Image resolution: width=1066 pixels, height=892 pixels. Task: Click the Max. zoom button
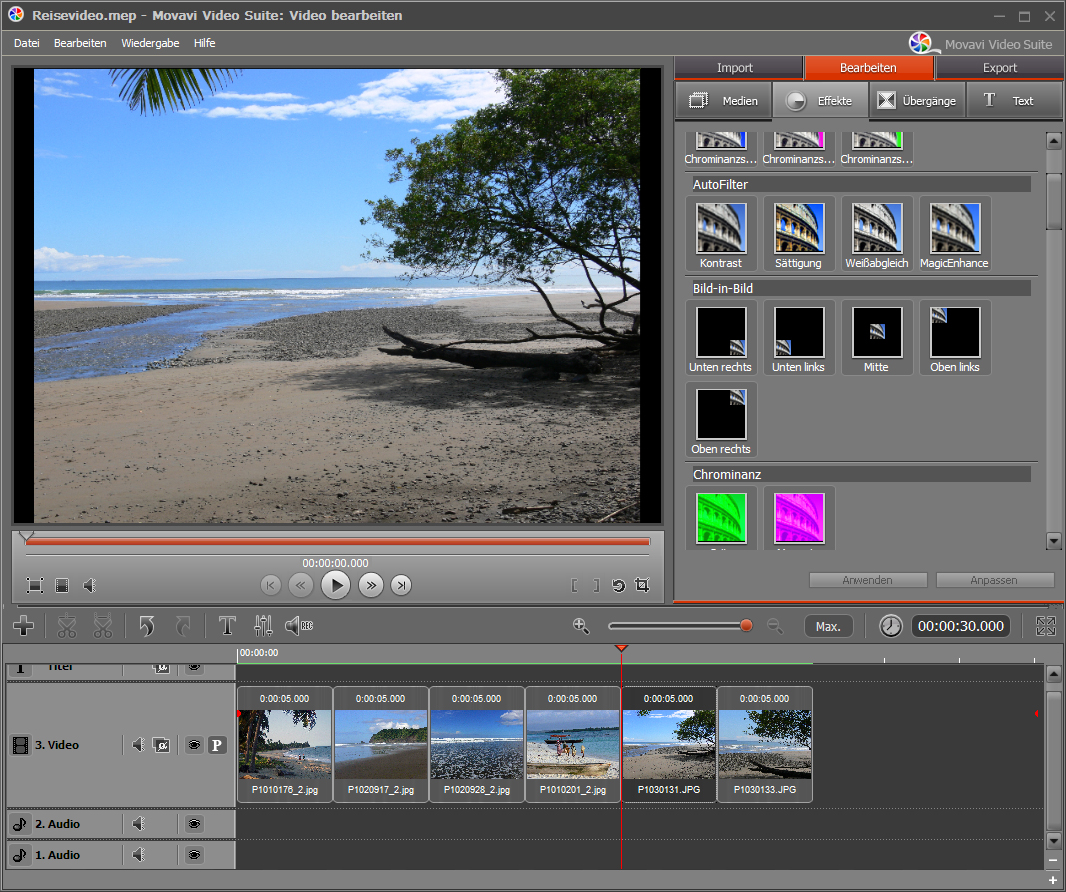828,627
